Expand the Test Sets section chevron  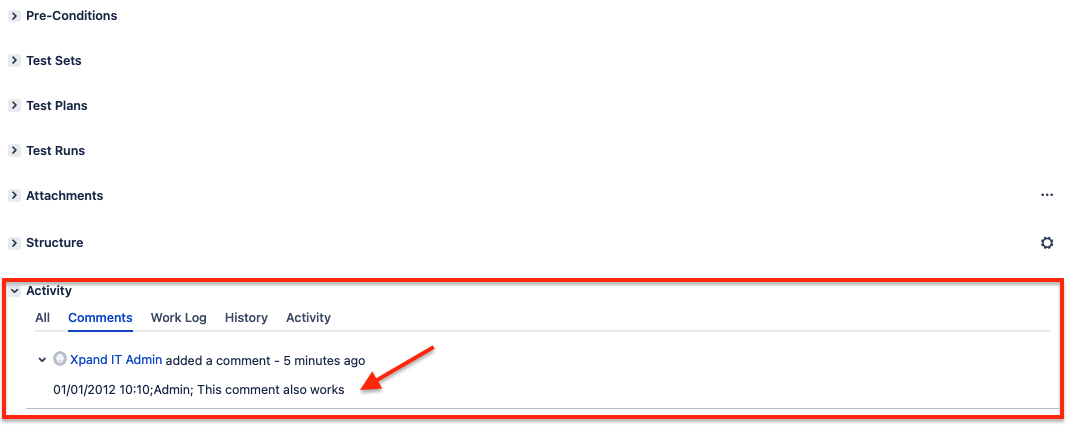14,61
